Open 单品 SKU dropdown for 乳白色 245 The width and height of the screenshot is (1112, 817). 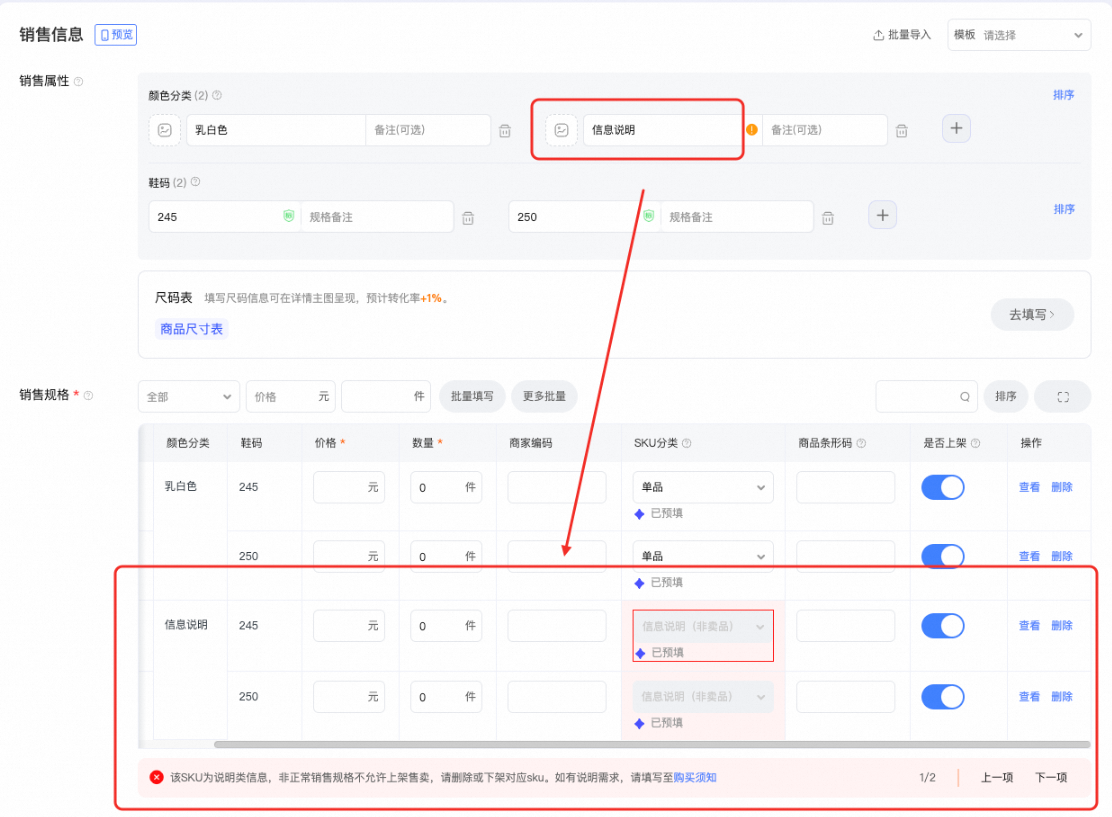[x=703, y=487]
